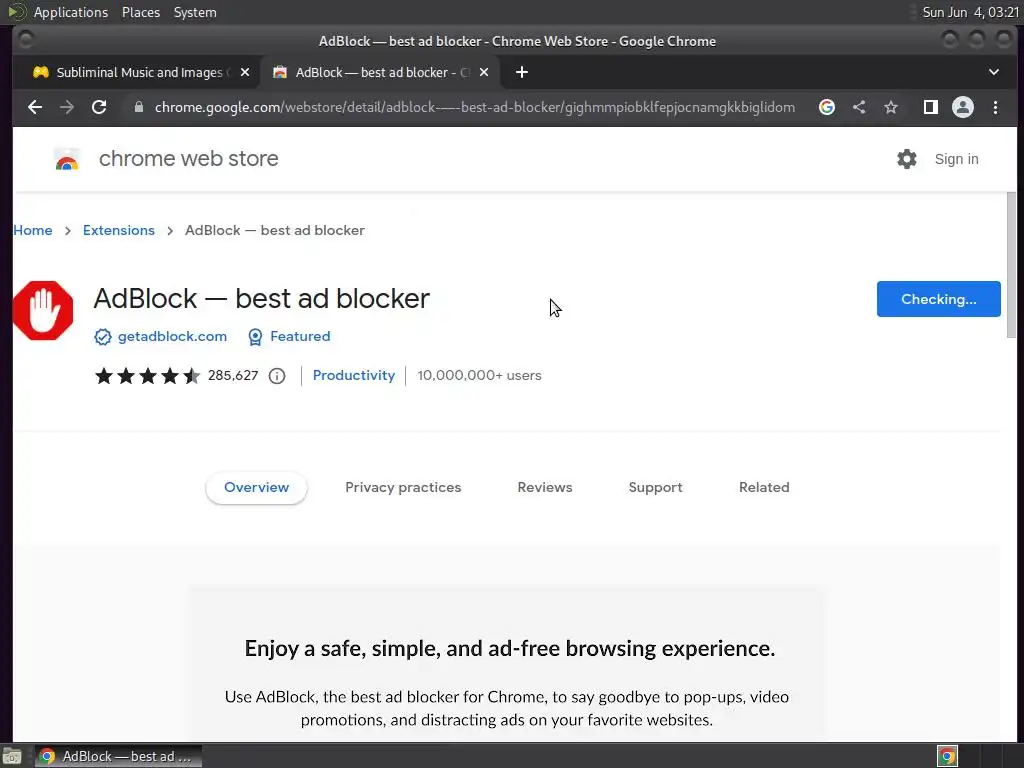Image resolution: width=1024 pixels, height=768 pixels.
Task: Open the Applications menu
Action: 71,12
